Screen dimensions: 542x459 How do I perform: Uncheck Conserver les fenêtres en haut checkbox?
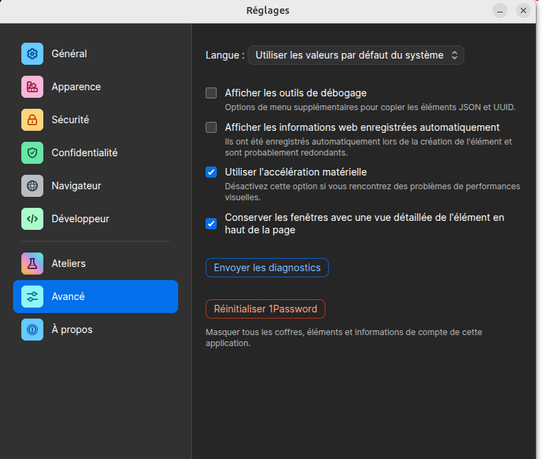[211, 224]
